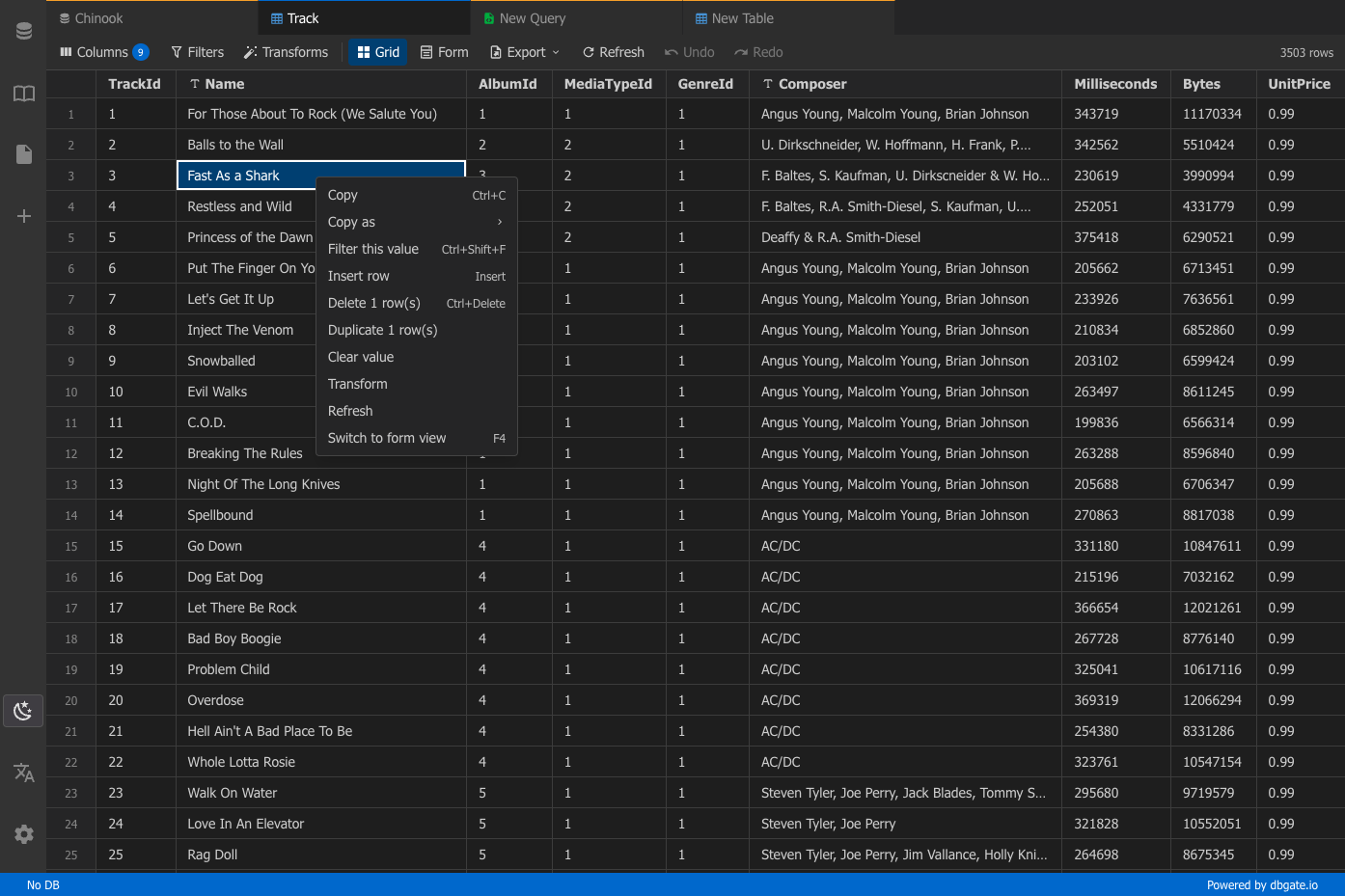Open the files icon in the sidebar

click(24, 154)
